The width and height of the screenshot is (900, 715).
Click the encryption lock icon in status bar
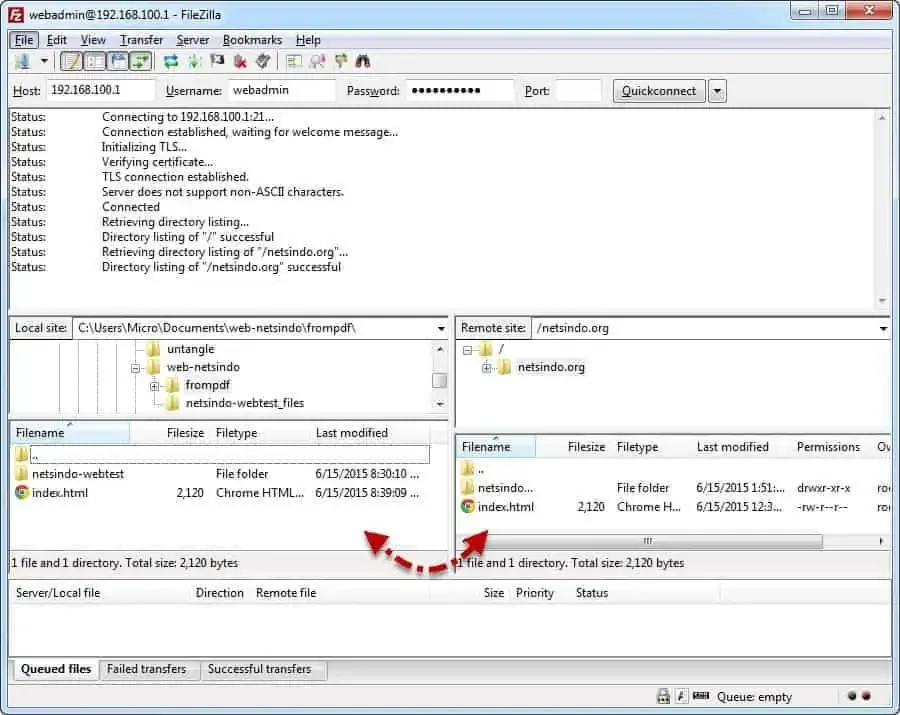click(663, 697)
